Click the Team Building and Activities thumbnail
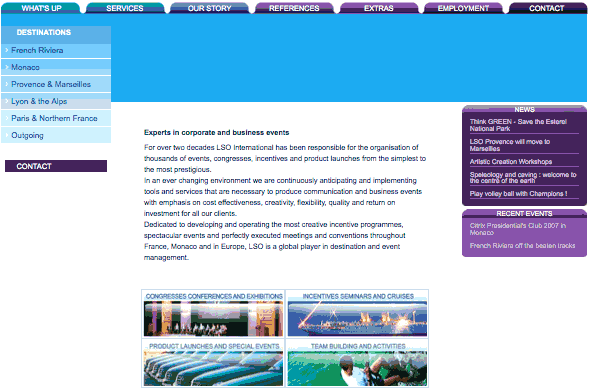The height and width of the screenshot is (388, 590). [x=357, y=363]
